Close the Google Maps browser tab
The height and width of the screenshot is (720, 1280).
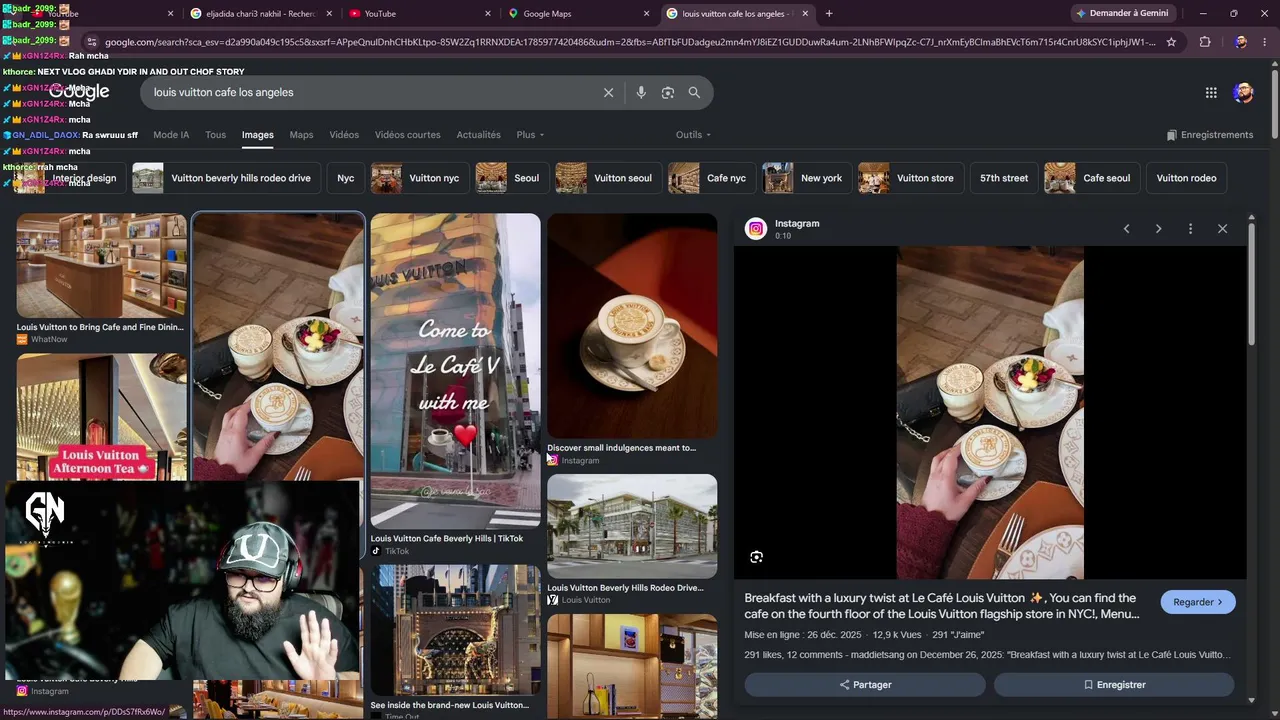coord(646,14)
